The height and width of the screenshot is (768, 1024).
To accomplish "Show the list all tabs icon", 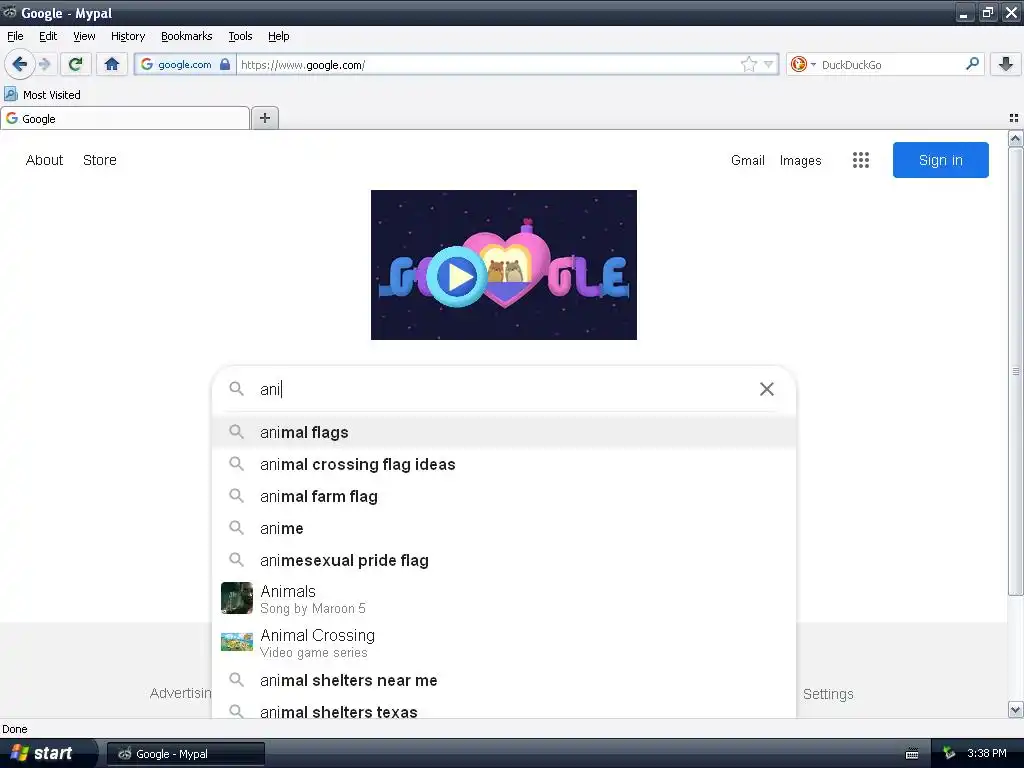I will 1014,118.
